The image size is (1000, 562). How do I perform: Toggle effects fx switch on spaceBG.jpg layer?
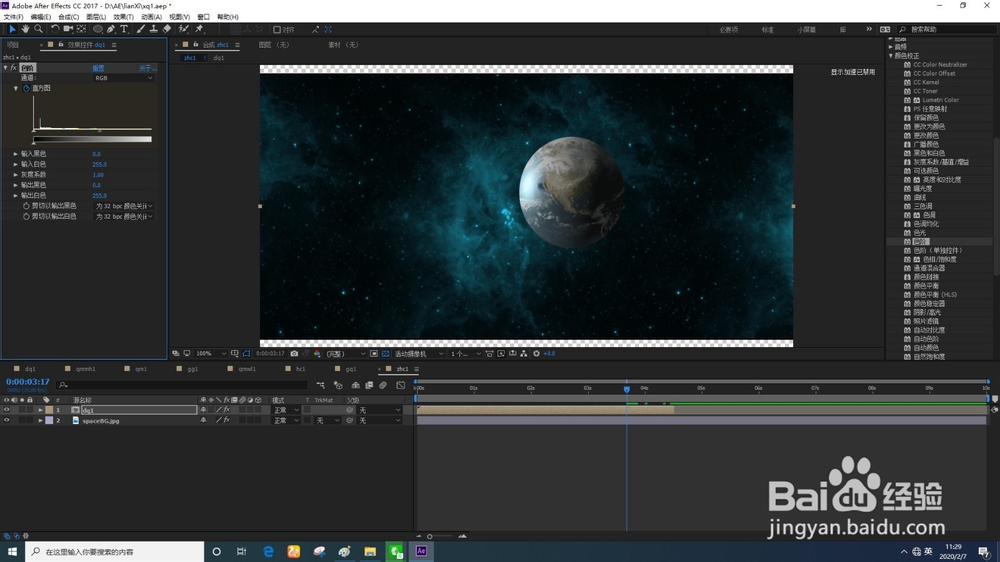pyautogui.click(x=226, y=421)
